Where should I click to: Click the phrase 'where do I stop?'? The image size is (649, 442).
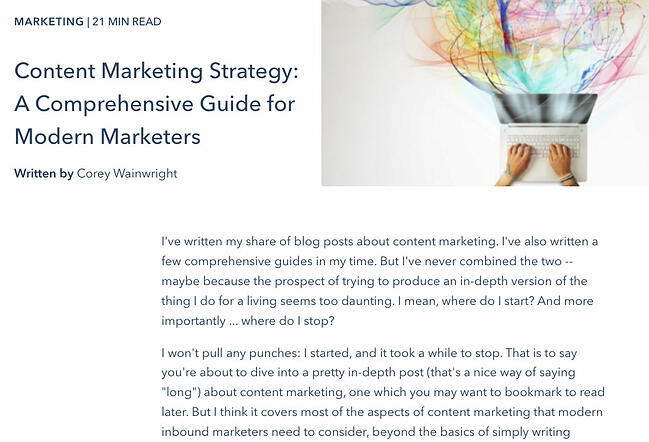(x=288, y=321)
